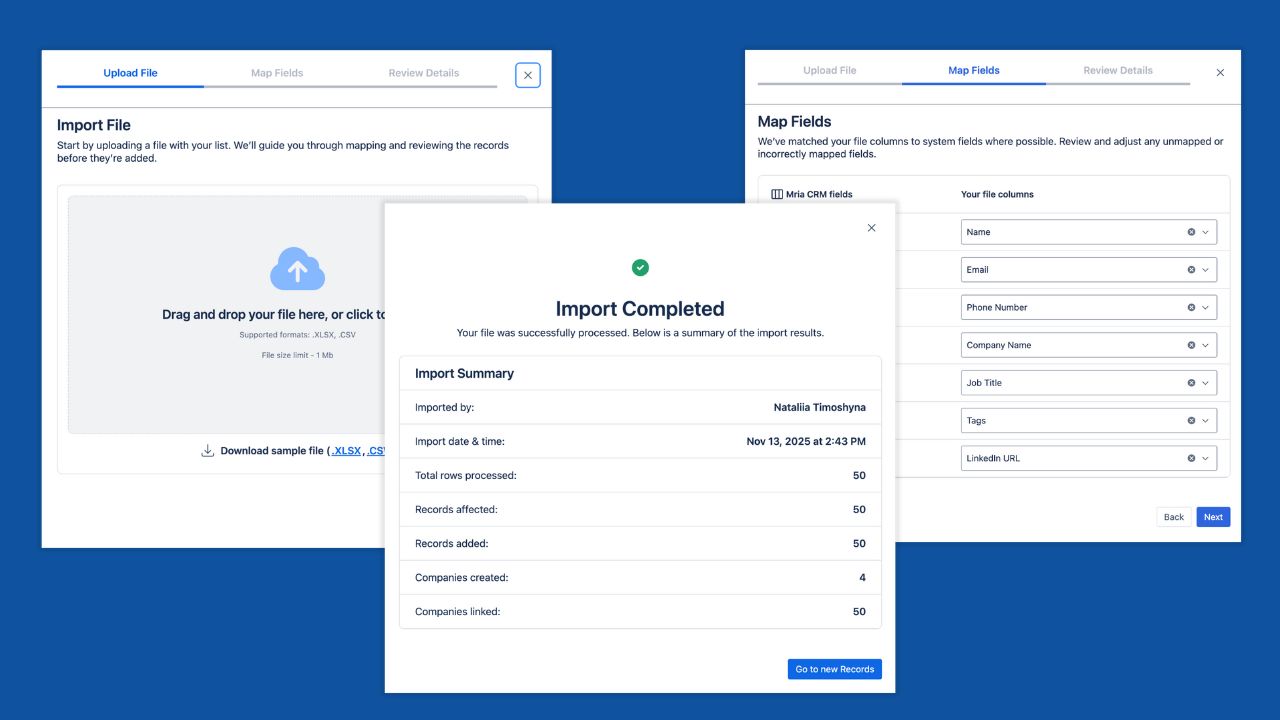
Task: Clear the LinkedIn URL column mapping
Action: click(1191, 459)
